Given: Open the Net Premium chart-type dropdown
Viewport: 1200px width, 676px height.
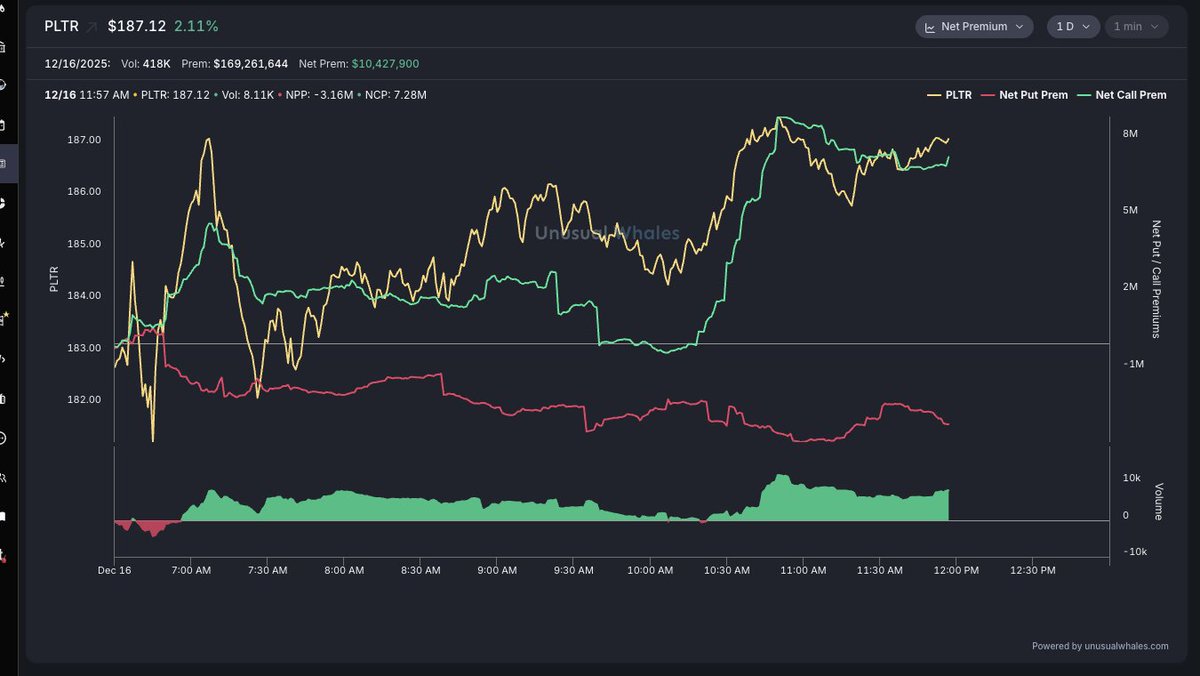Looking at the screenshot, I should 974,26.
